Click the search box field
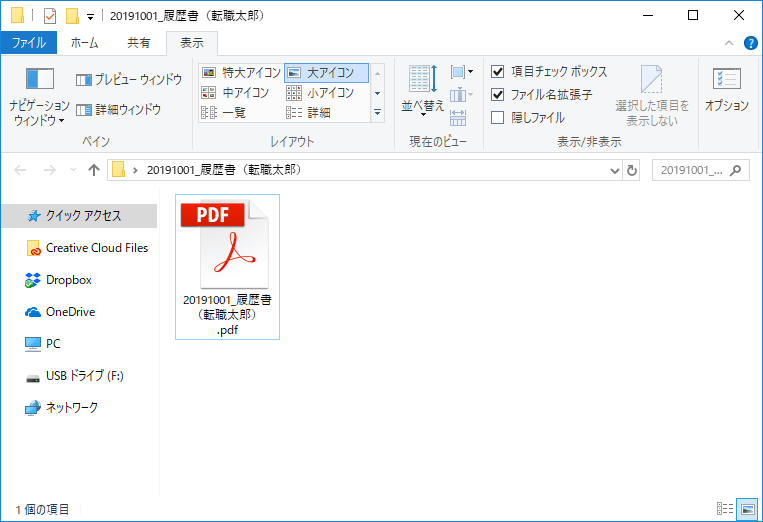 click(x=701, y=170)
